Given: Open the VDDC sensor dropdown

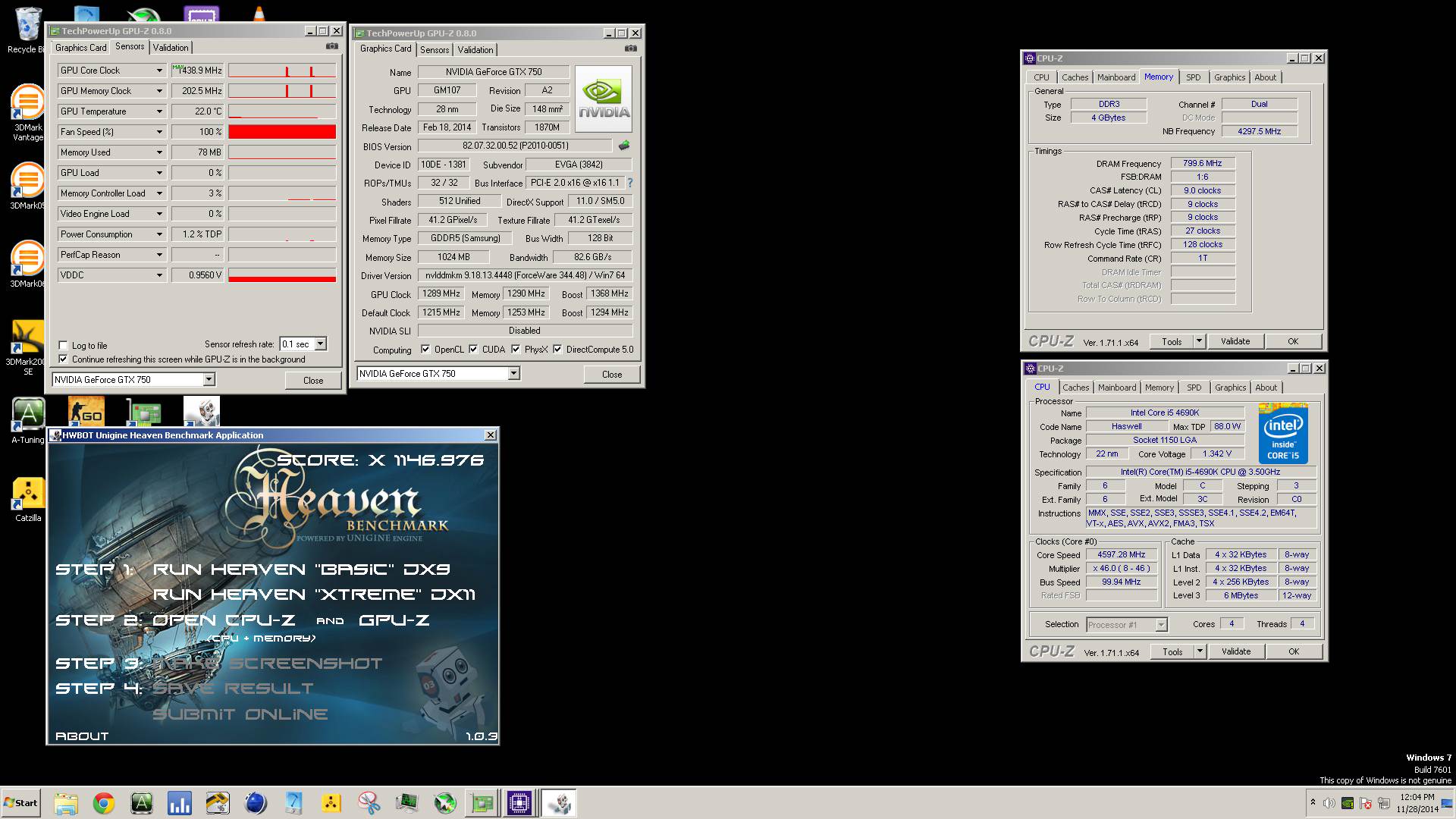Looking at the screenshot, I should (x=159, y=275).
